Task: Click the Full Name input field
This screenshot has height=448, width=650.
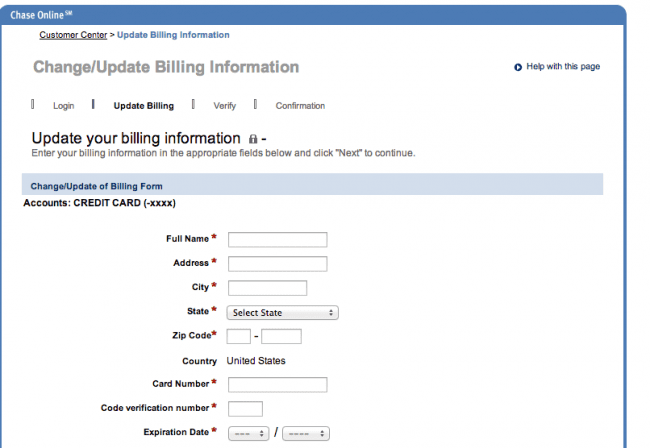Action: coord(278,240)
